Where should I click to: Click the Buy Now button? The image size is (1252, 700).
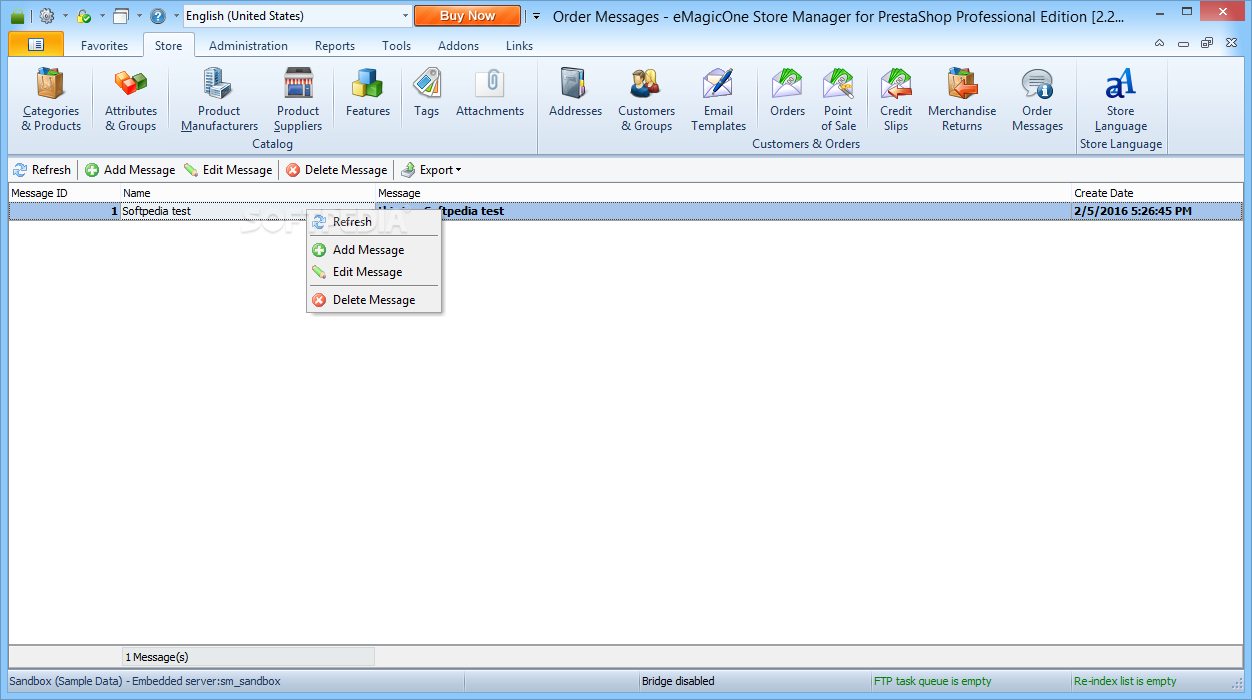point(467,16)
